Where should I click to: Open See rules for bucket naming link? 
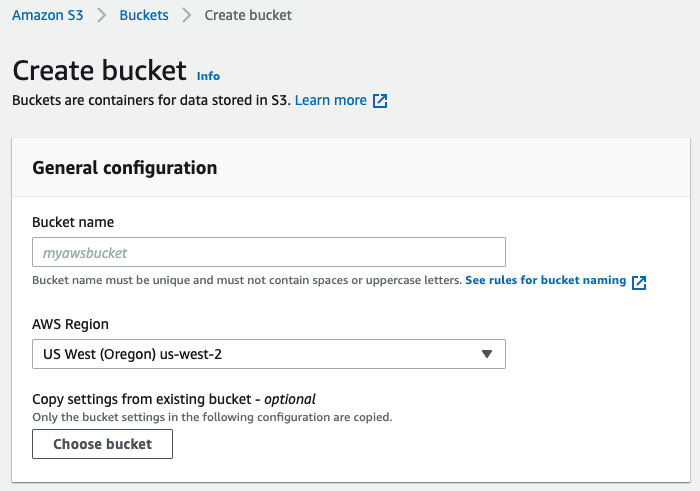tap(546, 280)
